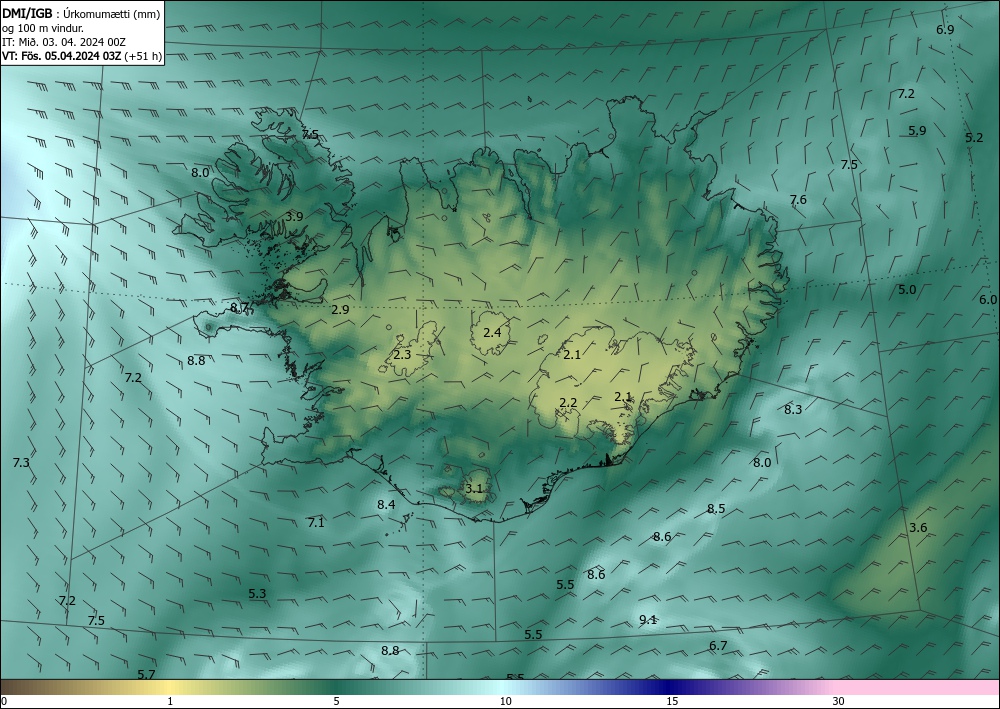Viewport: 1000px width, 709px height.
Task: Click the 5.0 value east of Iceland
Action: [x=907, y=289]
